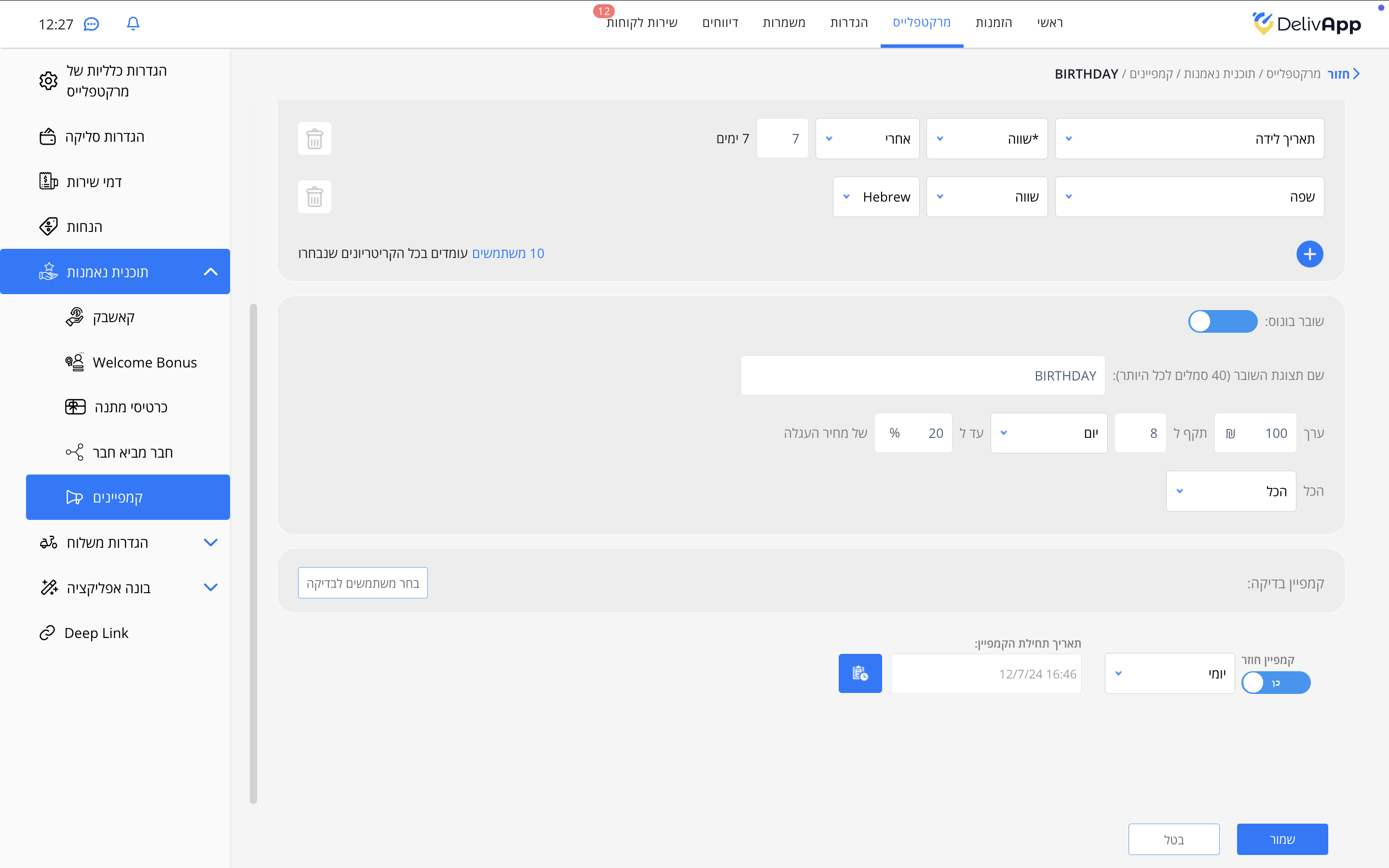Add a new criterion with plus button

[1309, 254]
